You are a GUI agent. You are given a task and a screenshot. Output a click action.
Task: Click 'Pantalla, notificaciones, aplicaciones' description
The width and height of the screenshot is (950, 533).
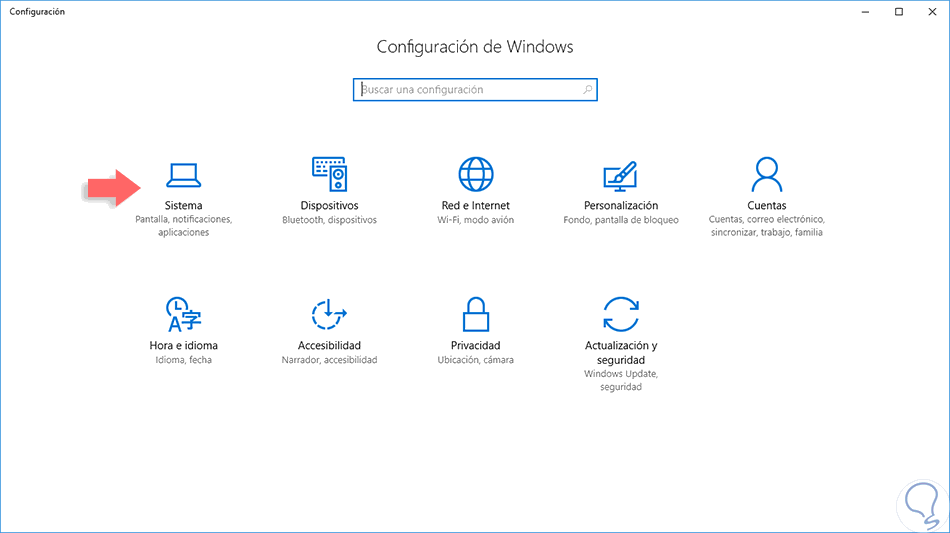tap(184, 226)
